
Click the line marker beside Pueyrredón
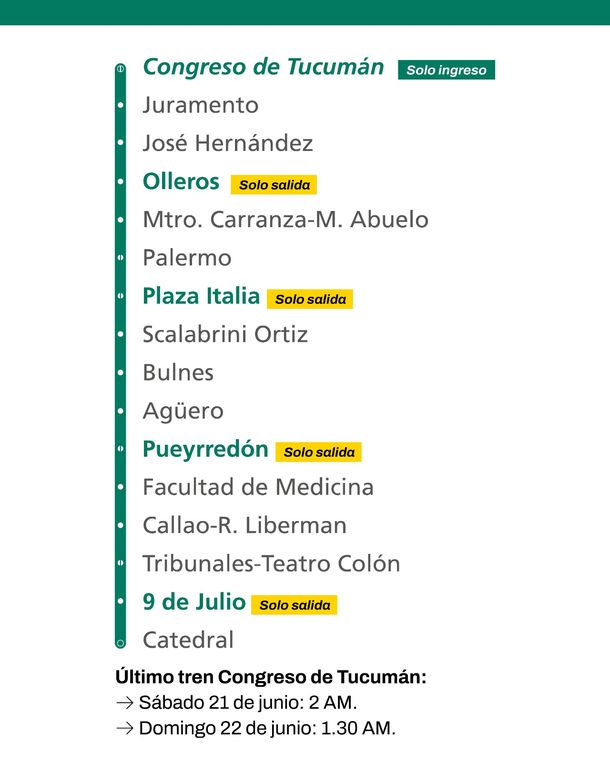(x=120, y=450)
